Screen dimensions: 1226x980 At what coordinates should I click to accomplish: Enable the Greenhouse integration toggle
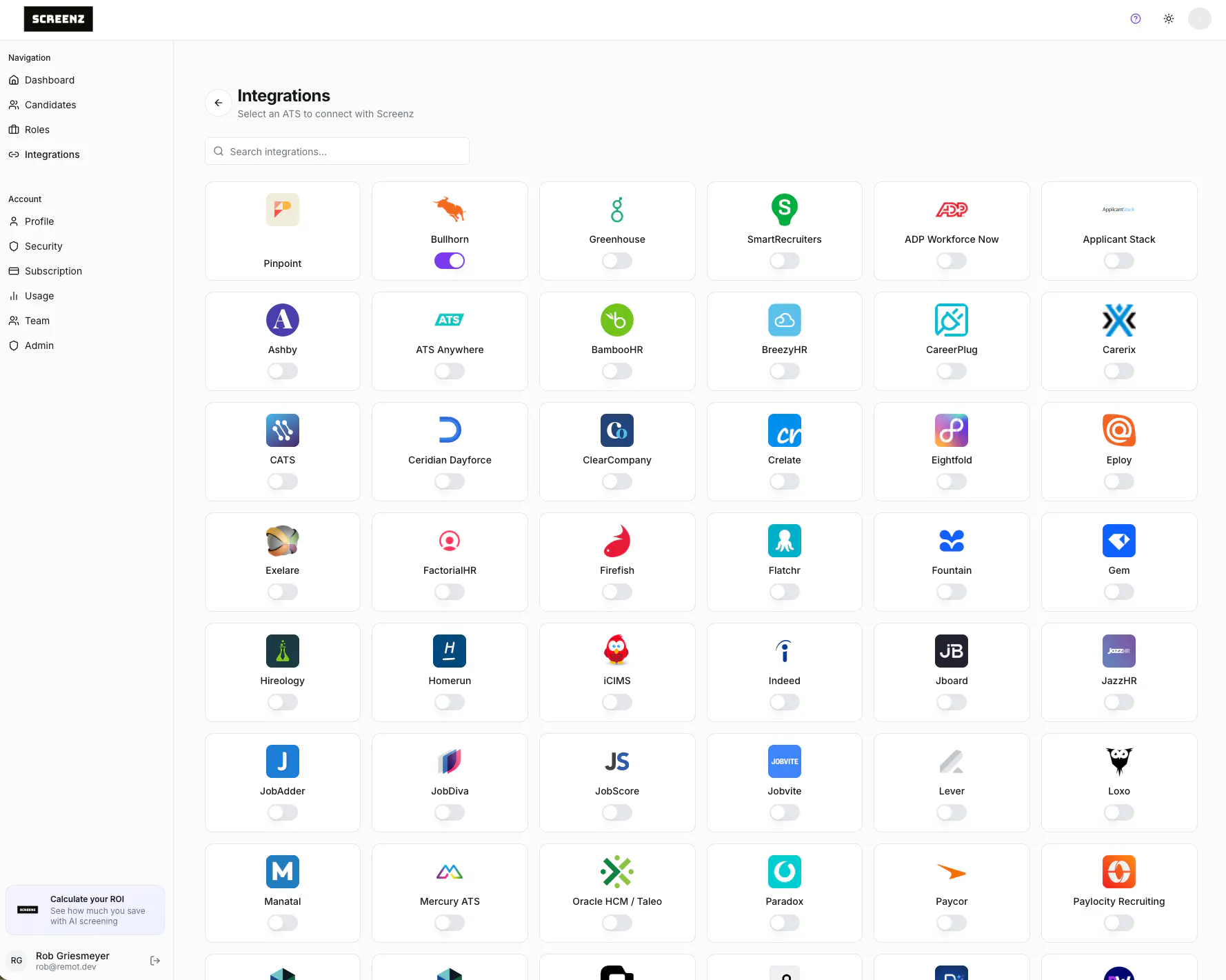point(617,261)
